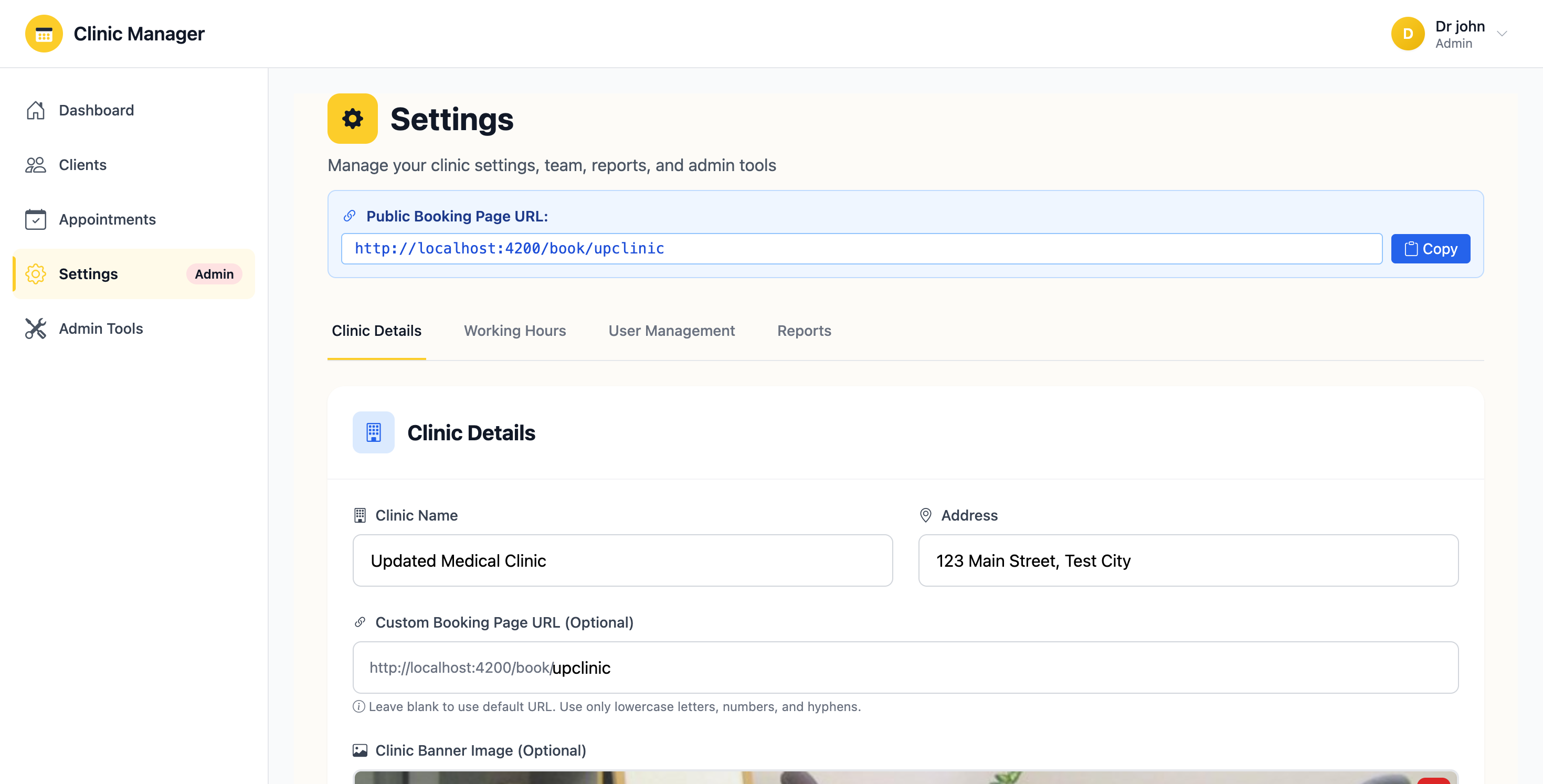Open Admin Tools wrench icon
The height and width of the screenshot is (784, 1543).
pyautogui.click(x=36, y=328)
